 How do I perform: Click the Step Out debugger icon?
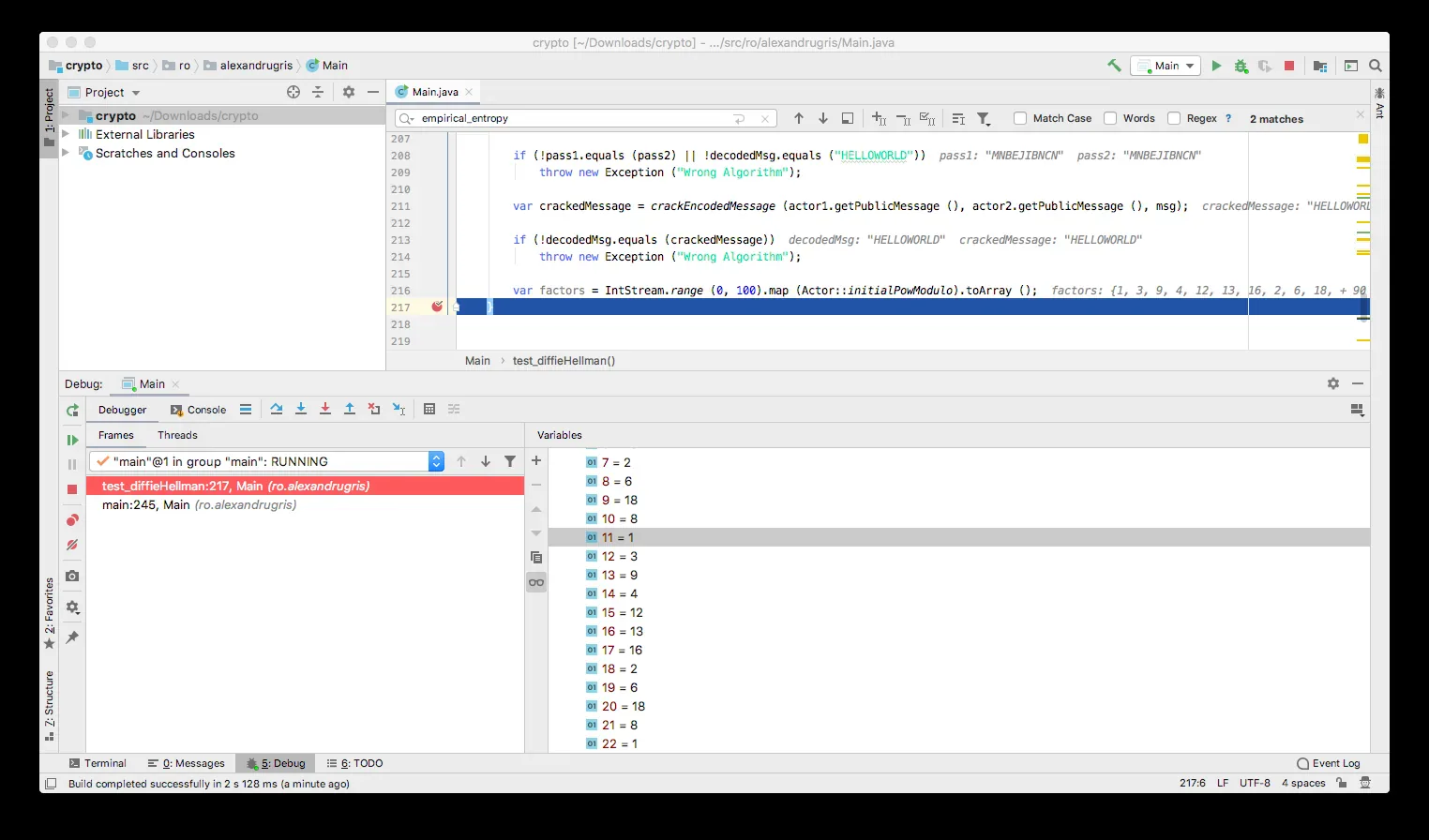coord(350,409)
